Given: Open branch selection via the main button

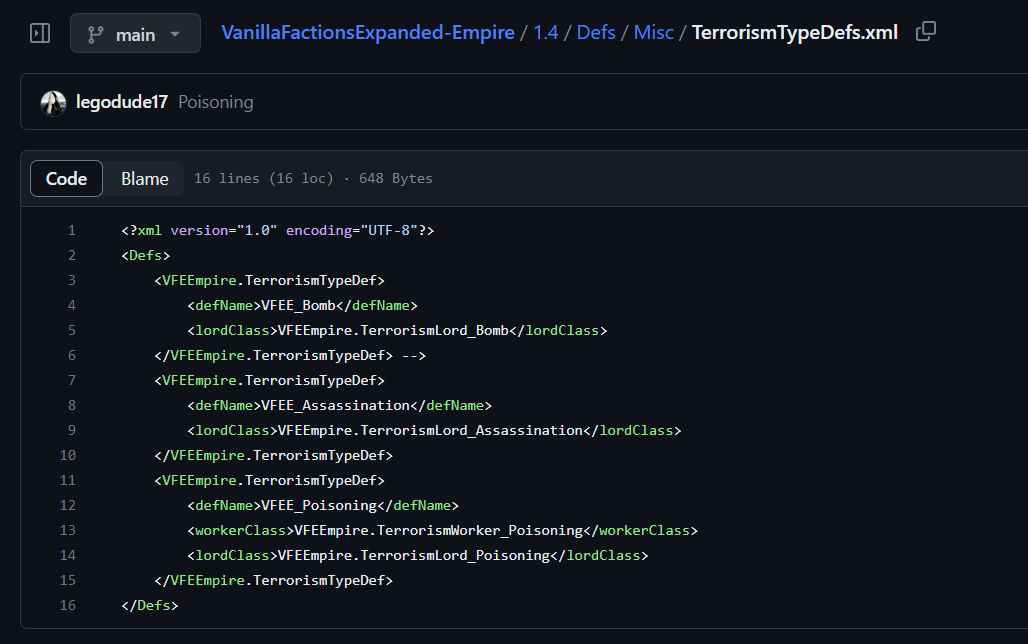Looking at the screenshot, I should coord(135,31).
